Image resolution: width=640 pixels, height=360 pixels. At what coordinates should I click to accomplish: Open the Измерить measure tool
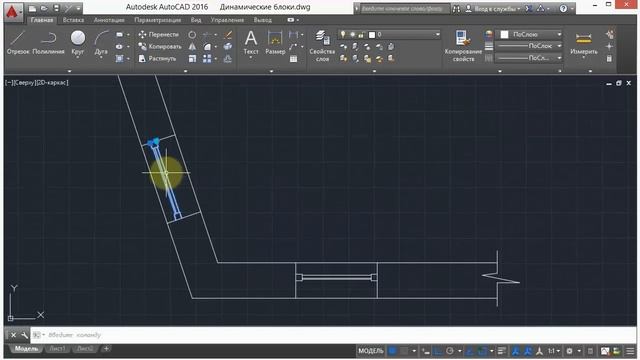point(584,44)
